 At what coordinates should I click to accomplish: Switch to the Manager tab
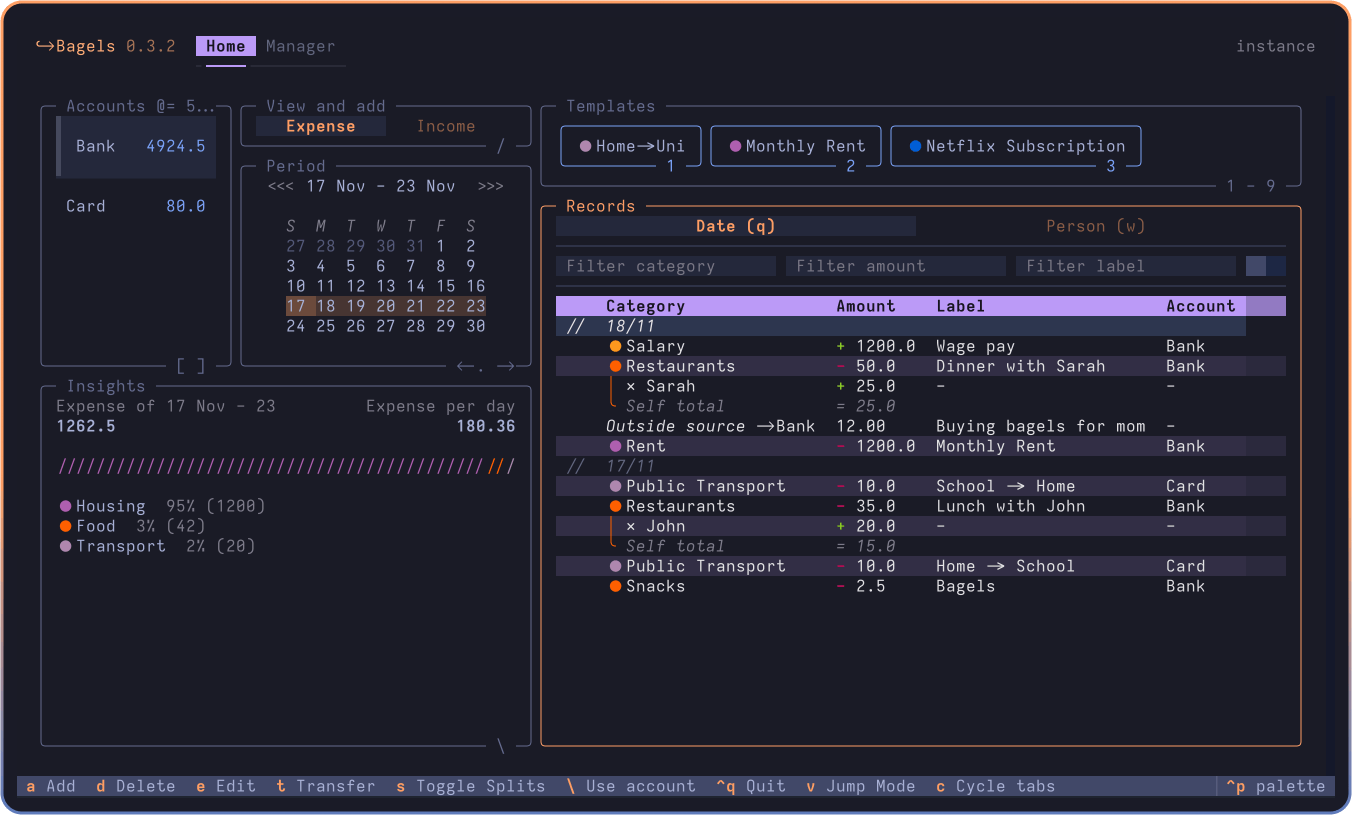tap(301, 46)
